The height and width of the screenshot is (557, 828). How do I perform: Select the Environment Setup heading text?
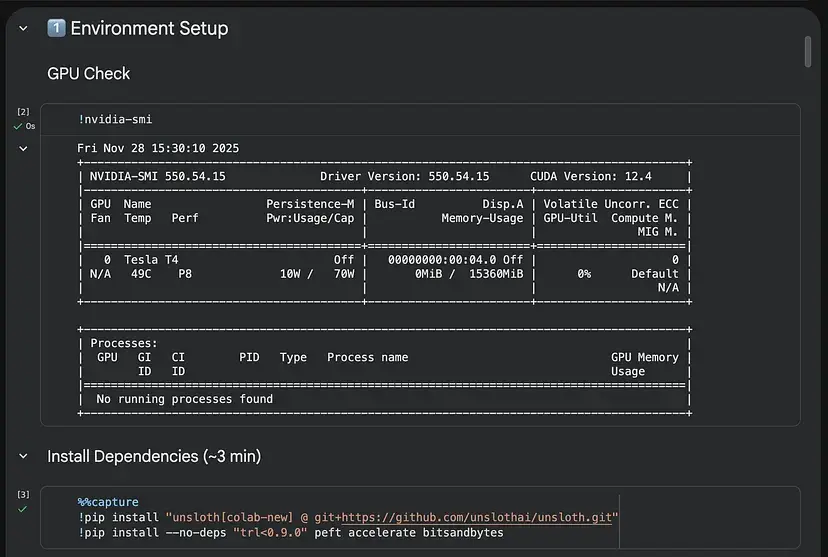point(149,29)
